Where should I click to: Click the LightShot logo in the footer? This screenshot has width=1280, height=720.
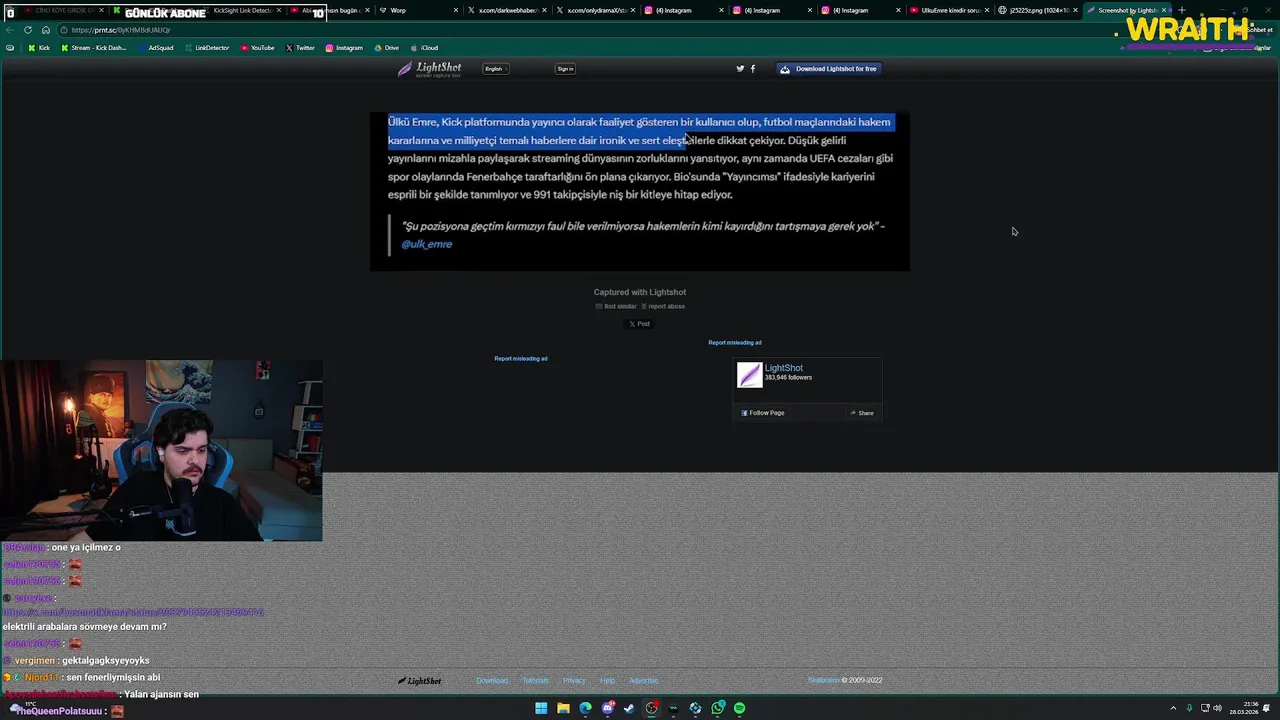[x=420, y=681]
